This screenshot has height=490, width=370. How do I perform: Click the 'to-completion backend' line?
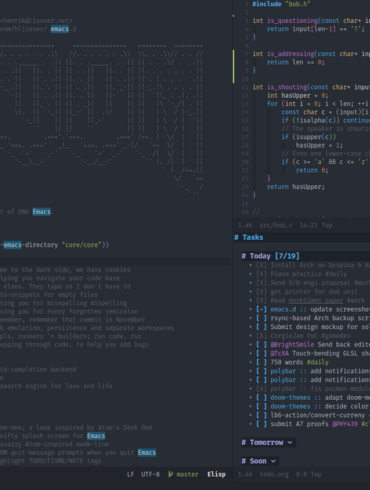pos(38,369)
